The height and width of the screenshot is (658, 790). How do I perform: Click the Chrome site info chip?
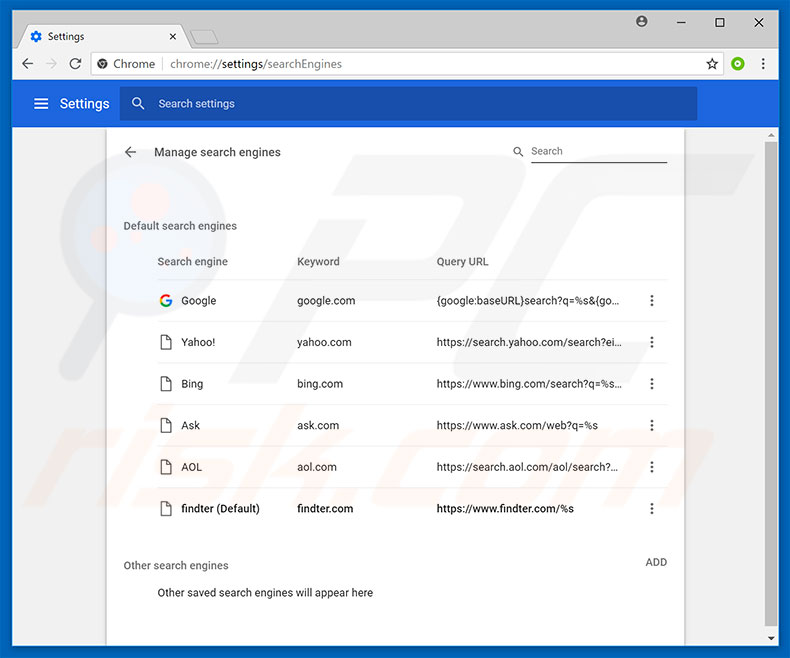click(x=126, y=64)
